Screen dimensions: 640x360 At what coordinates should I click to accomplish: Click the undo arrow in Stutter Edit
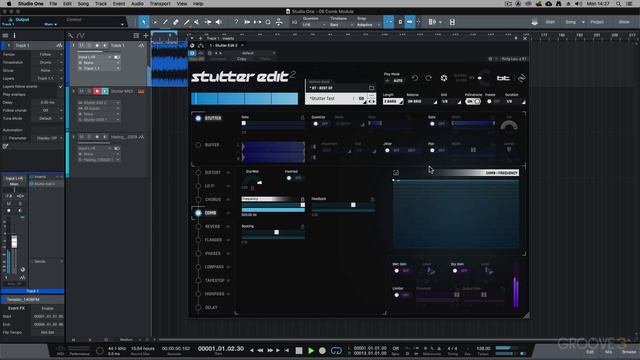tap(415, 78)
